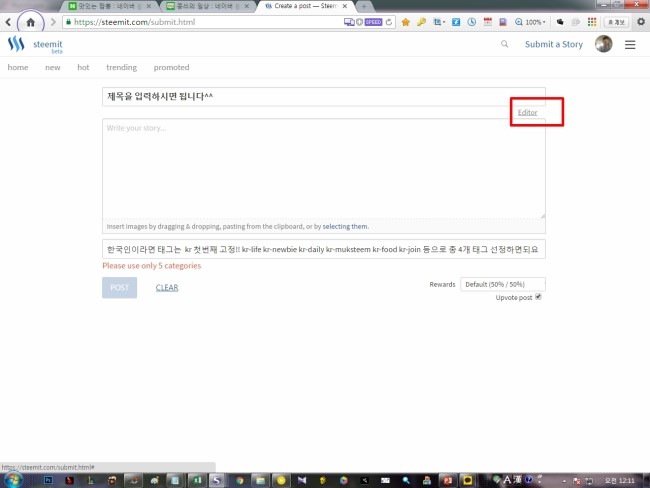Screen dimensions: 650x488
Task: Click the browser home button
Action: pyautogui.click(x=31, y=21)
